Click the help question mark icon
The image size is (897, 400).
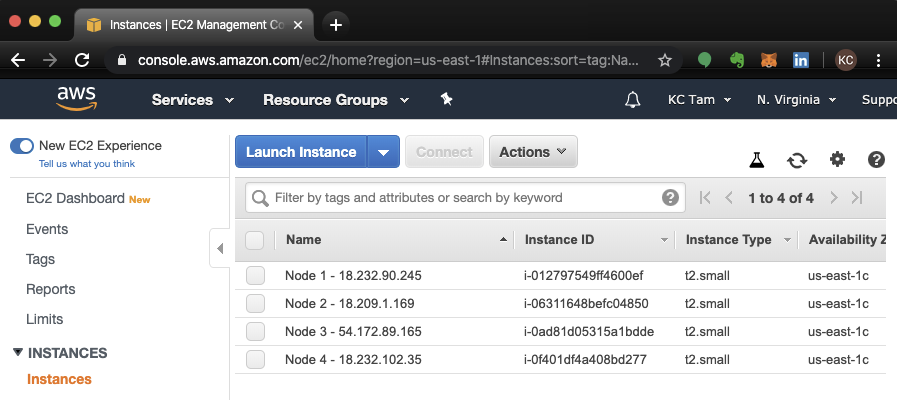click(x=876, y=160)
